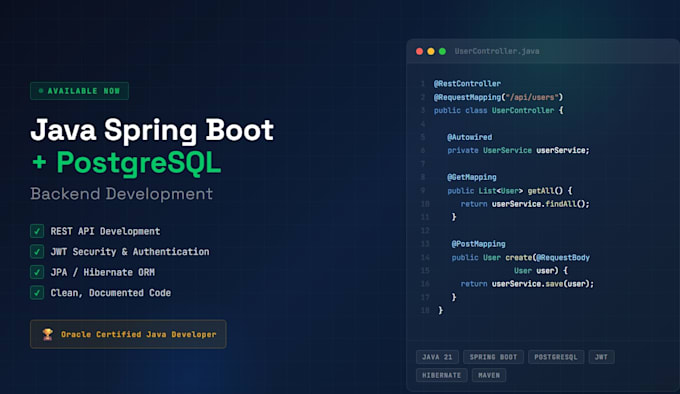Click the @PostMapping annotation
Image resolution: width=680 pixels, height=394 pixels.
(x=478, y=244)
